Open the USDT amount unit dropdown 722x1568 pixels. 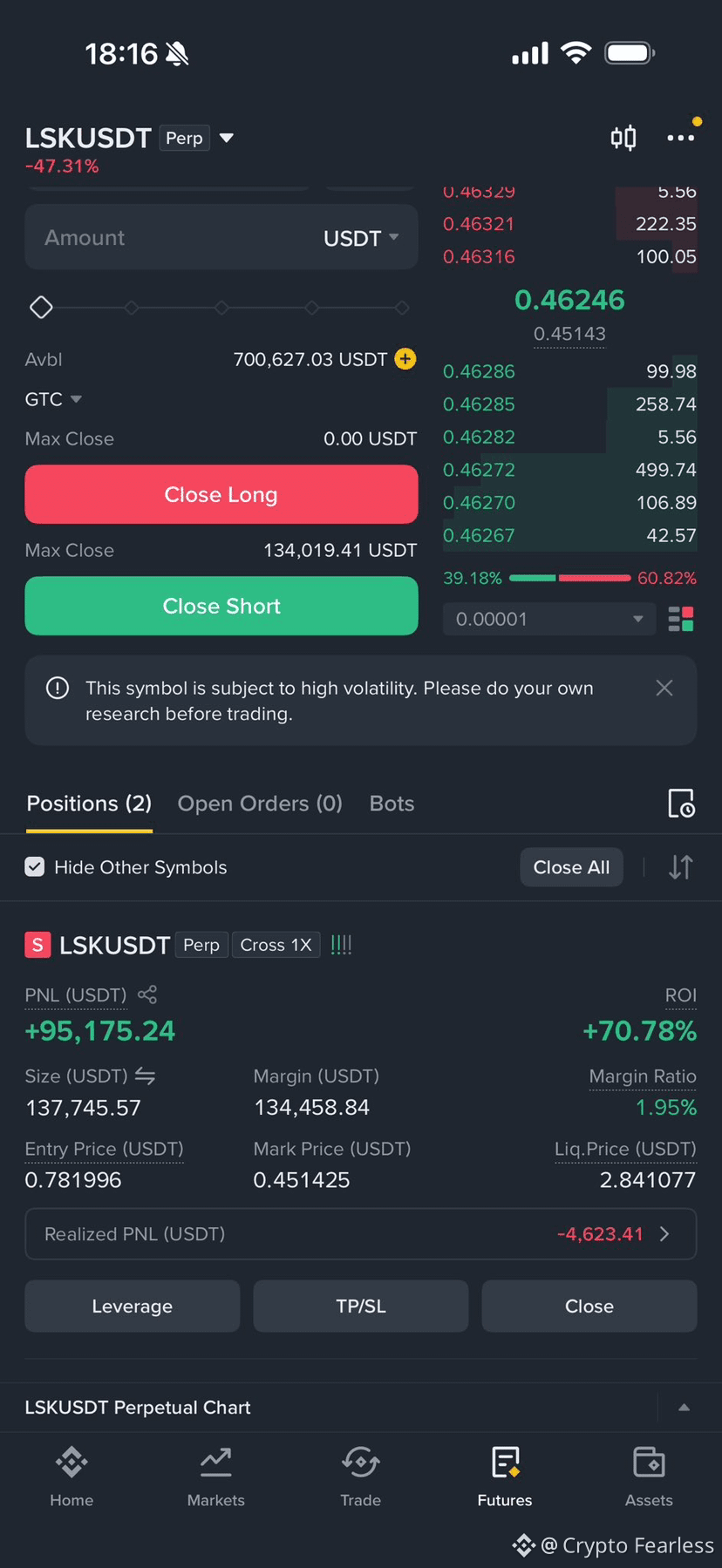tap(361, 238)
